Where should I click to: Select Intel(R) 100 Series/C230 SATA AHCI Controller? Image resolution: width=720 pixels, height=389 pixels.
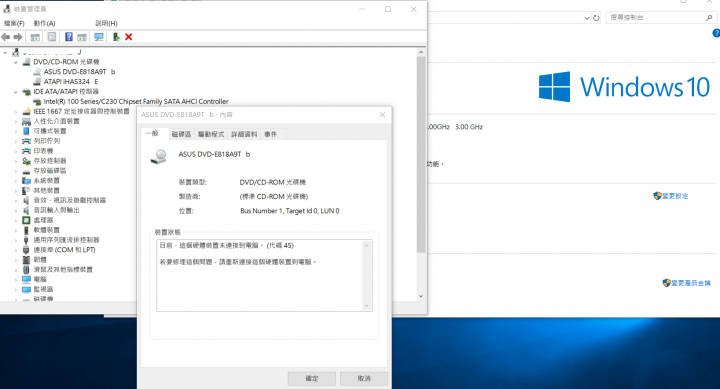136,101
